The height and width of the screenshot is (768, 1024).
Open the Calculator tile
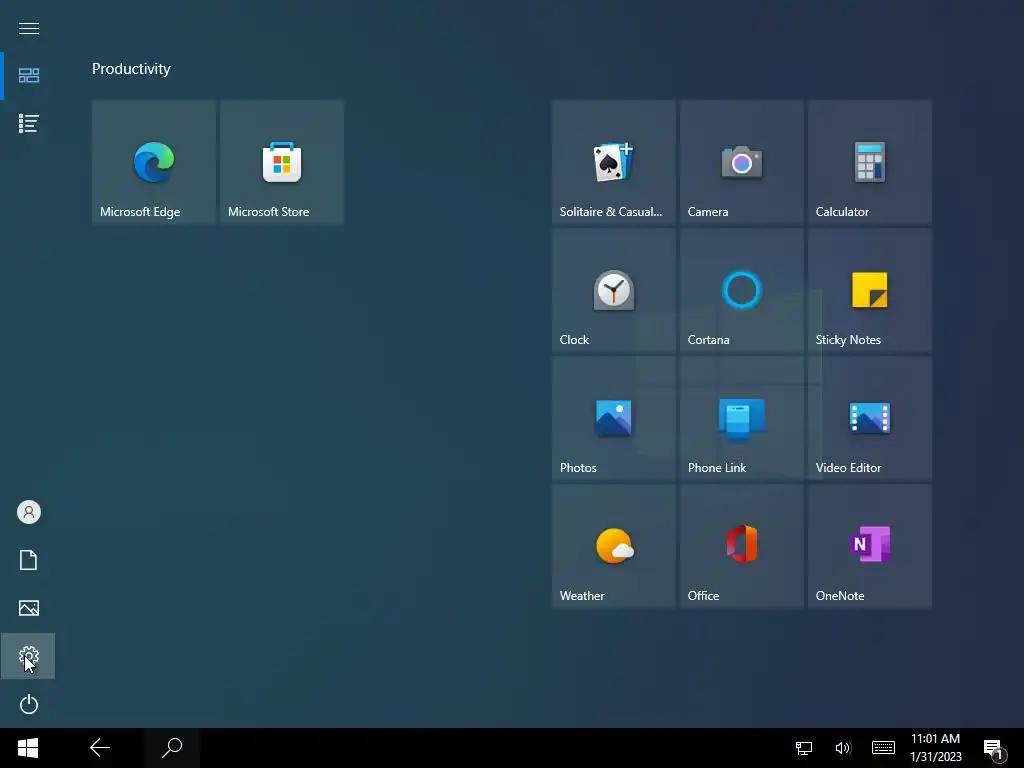(869, 162)
